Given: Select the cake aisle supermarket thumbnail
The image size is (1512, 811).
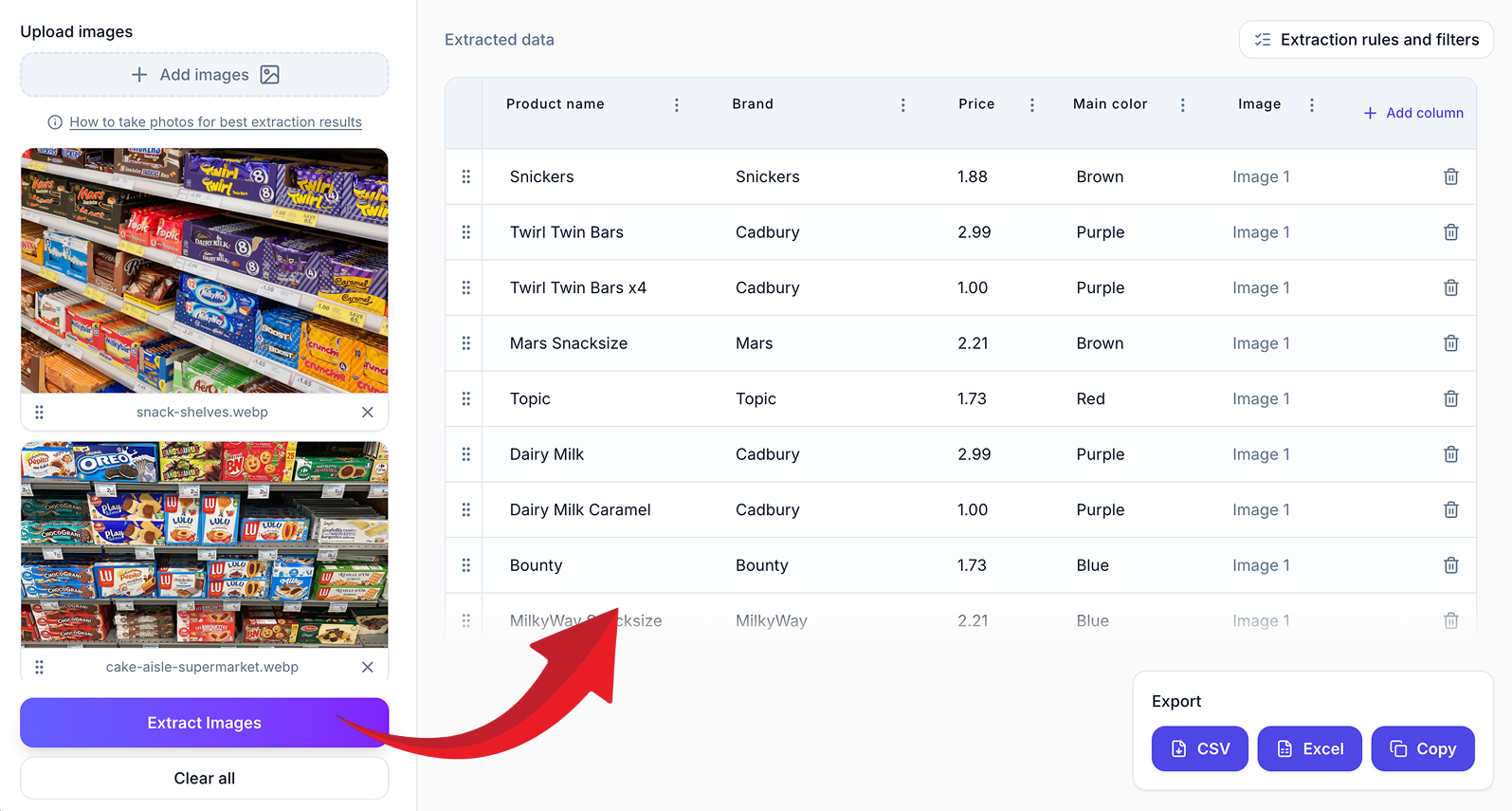Looking at the screenshot, I should [205, 544].
